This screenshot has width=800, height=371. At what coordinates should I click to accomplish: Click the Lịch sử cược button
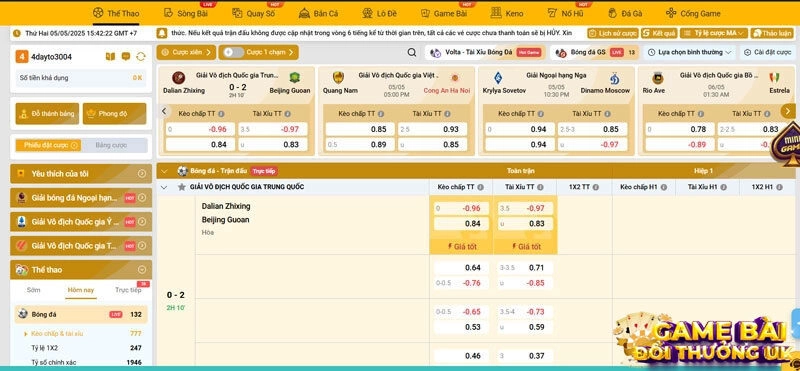[613, 33]
